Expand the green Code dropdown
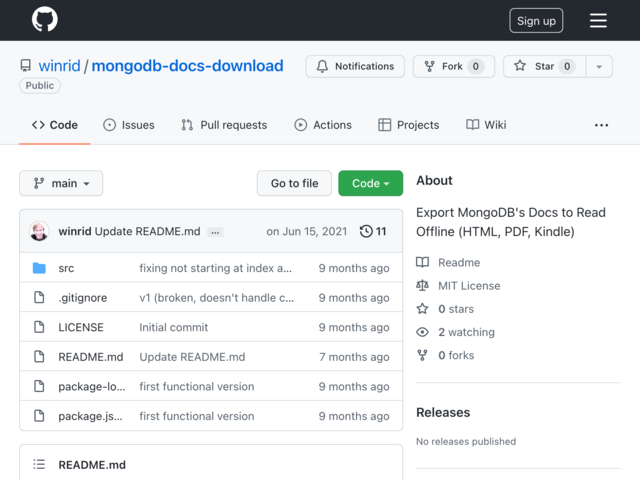 coord(371,183)
